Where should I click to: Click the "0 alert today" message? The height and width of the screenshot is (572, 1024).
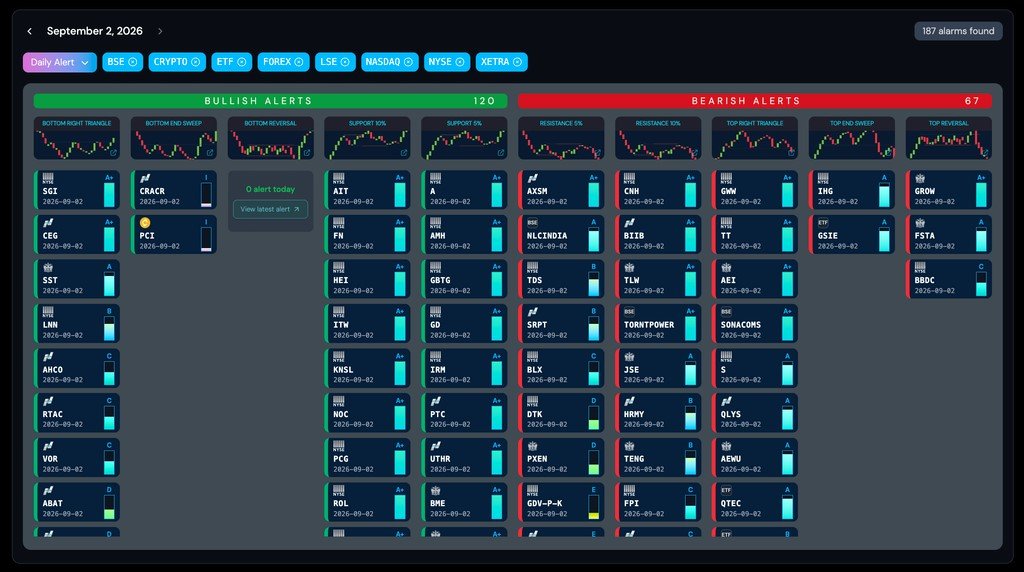pos(270,189)
